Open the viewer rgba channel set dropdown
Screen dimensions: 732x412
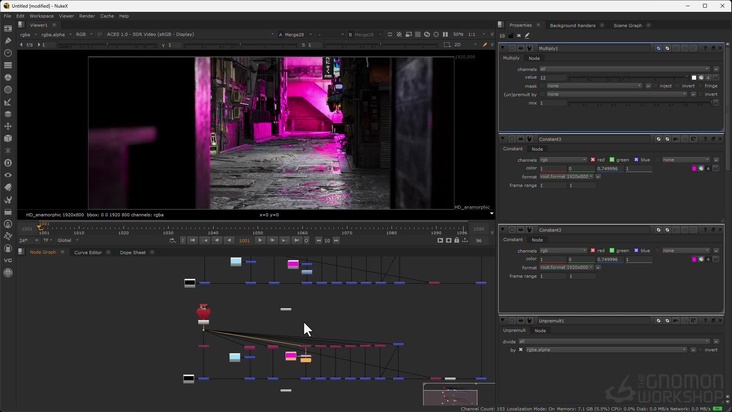pos(28,35)
